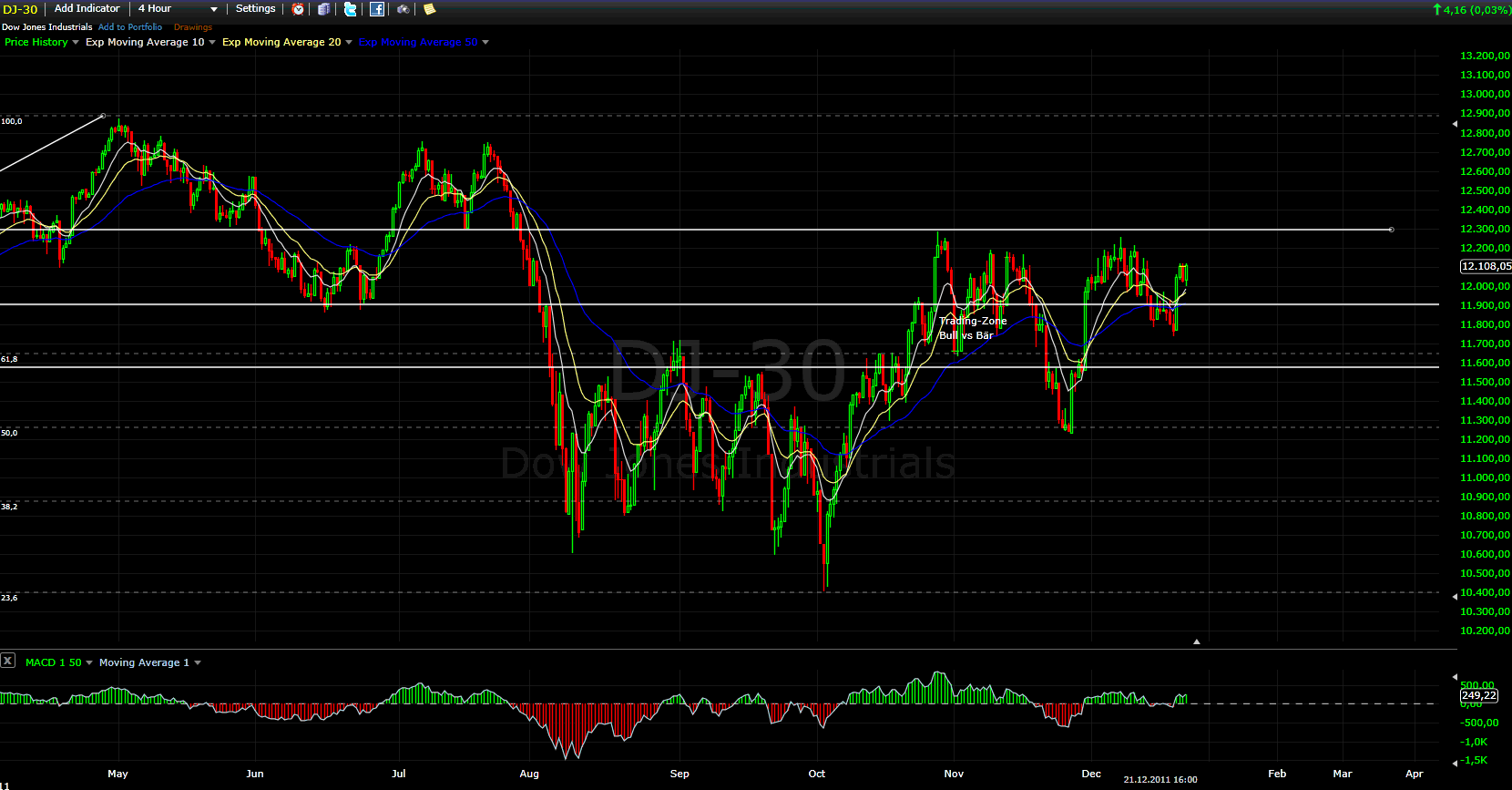Click the up-arrow marker above the date axis
The image size is (1512, 790).
point(1196,641)
